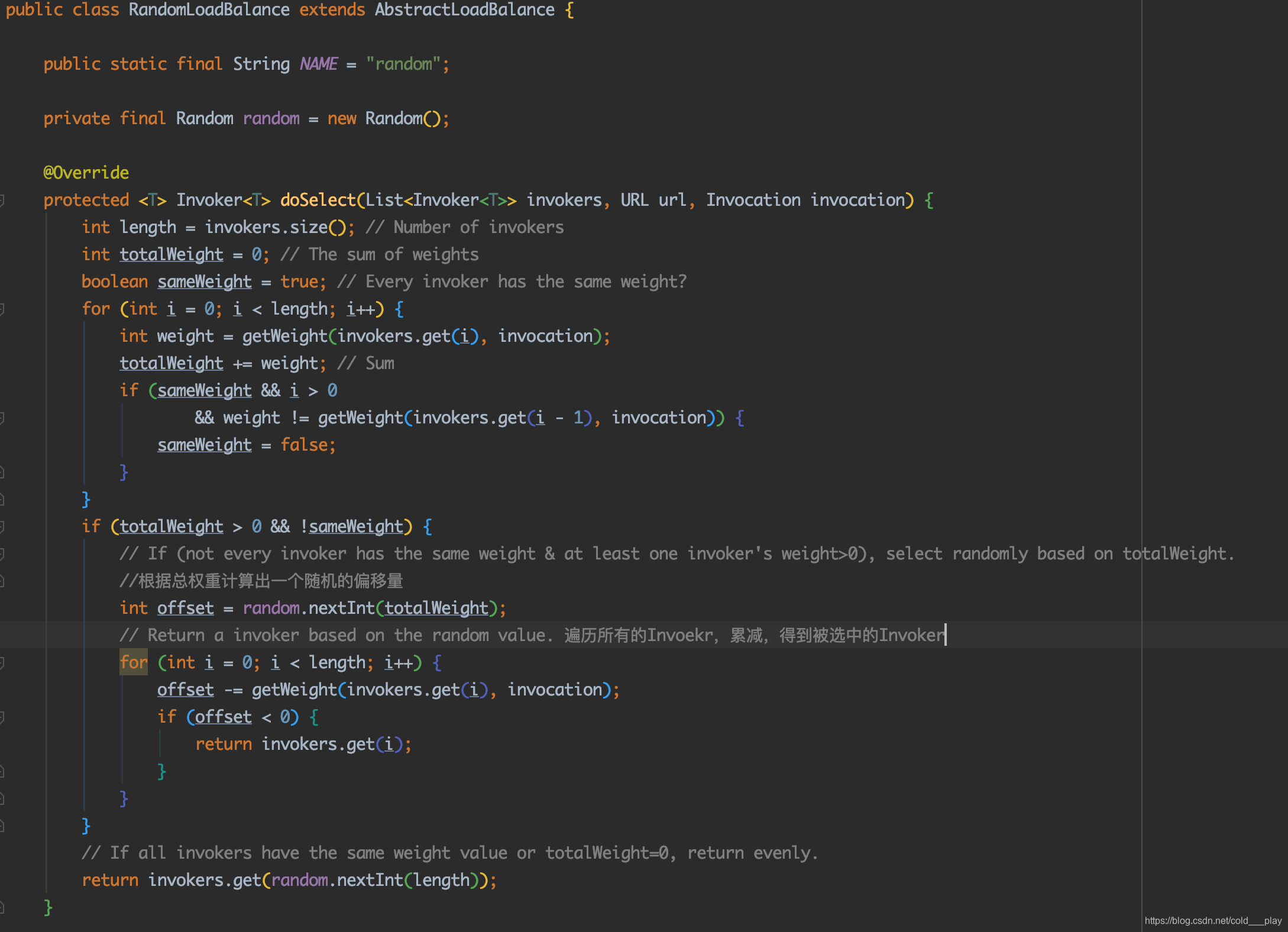Collapse the first for-loop fold marker
Image resolution: width=1288 pixels, height=932 pixels.
2,309
